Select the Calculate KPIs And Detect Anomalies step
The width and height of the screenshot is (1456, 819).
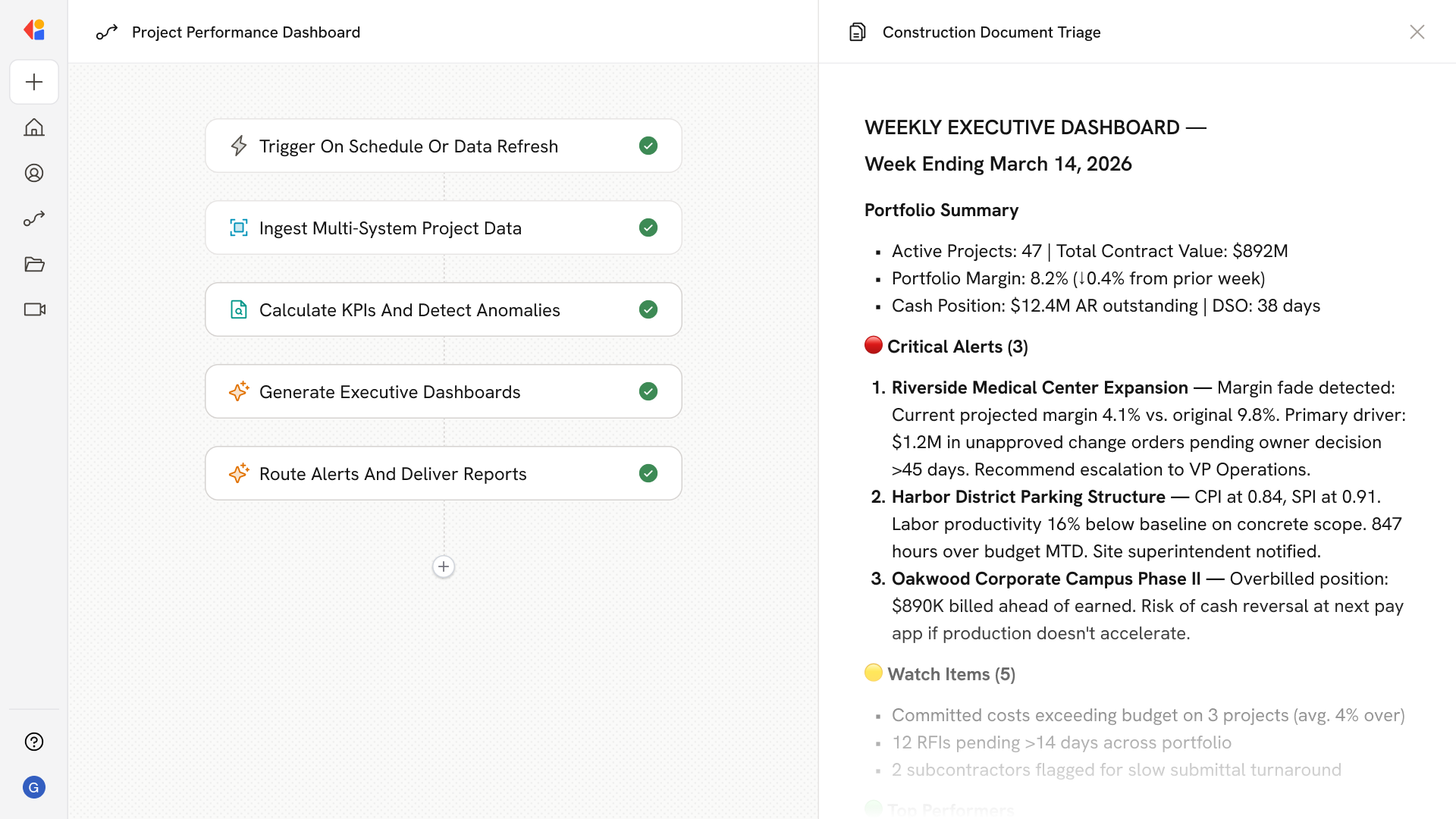[x=409, y=309]
